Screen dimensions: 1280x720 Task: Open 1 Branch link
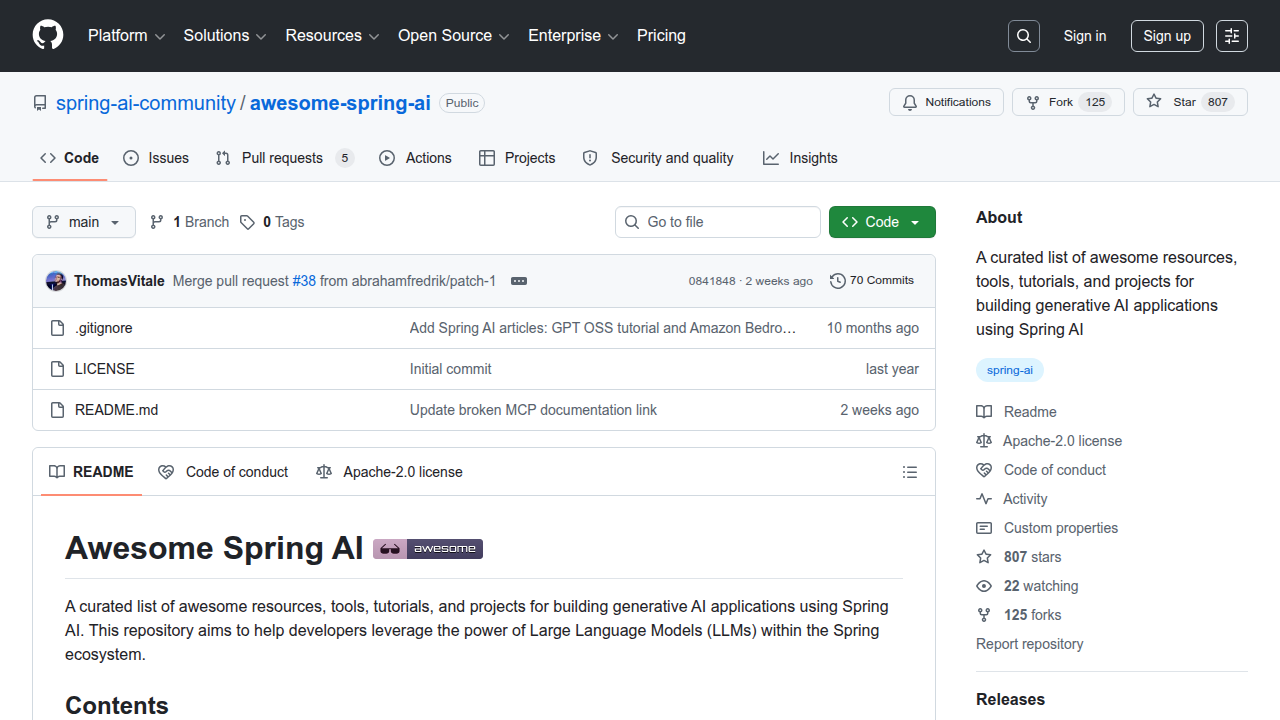coord(190,222)
